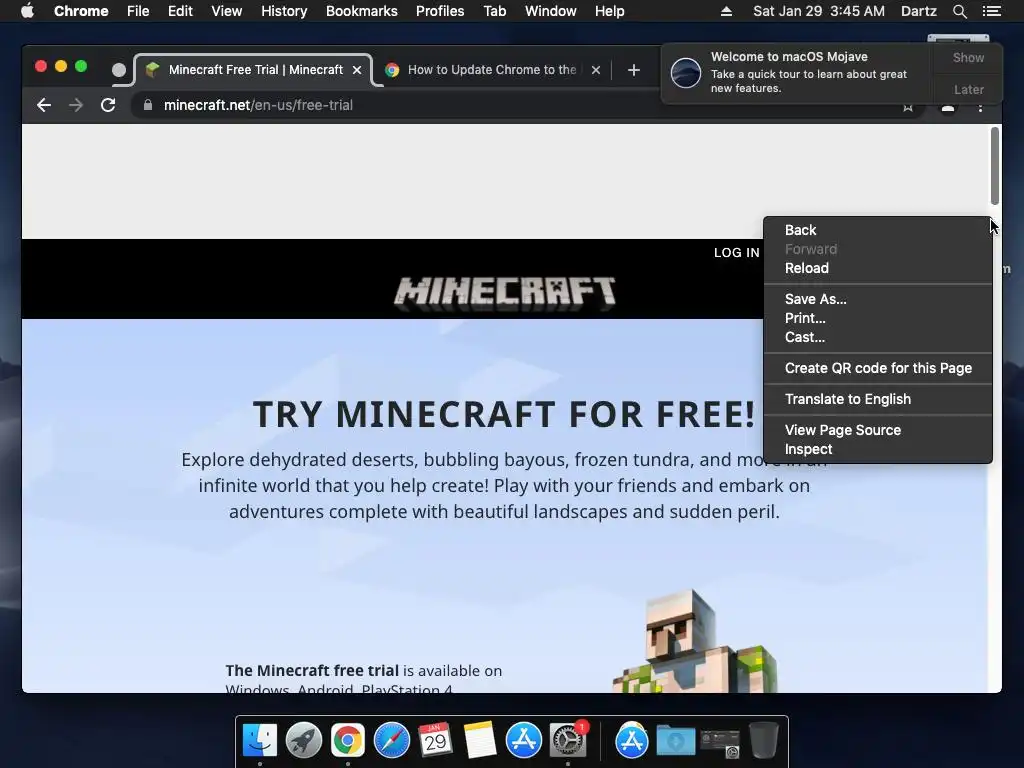Open the View menu
The height and width of the screenshot is (768, 1024).
point(227,11)
